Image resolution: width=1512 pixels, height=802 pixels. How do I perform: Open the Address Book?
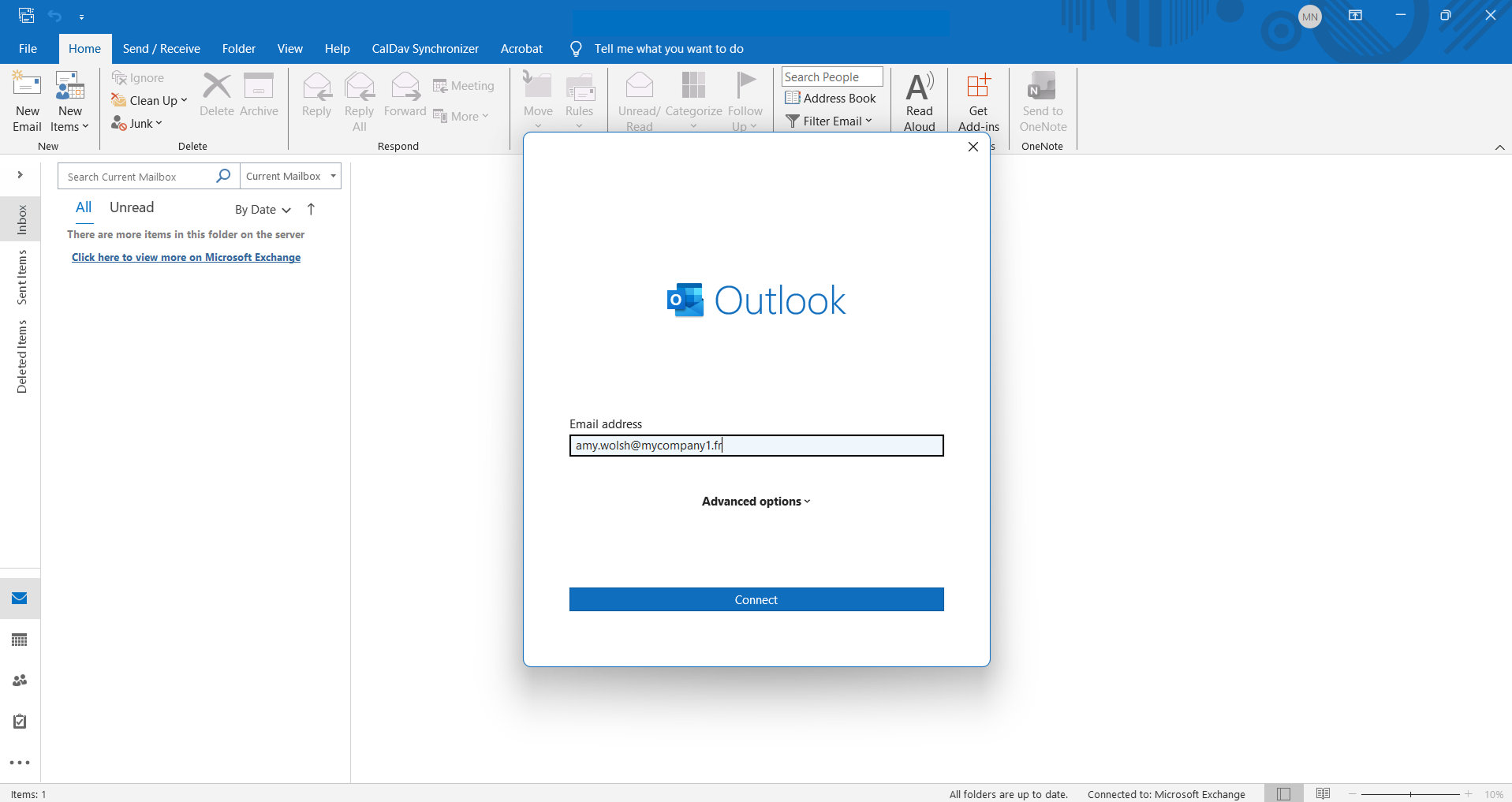coord(831,99)
